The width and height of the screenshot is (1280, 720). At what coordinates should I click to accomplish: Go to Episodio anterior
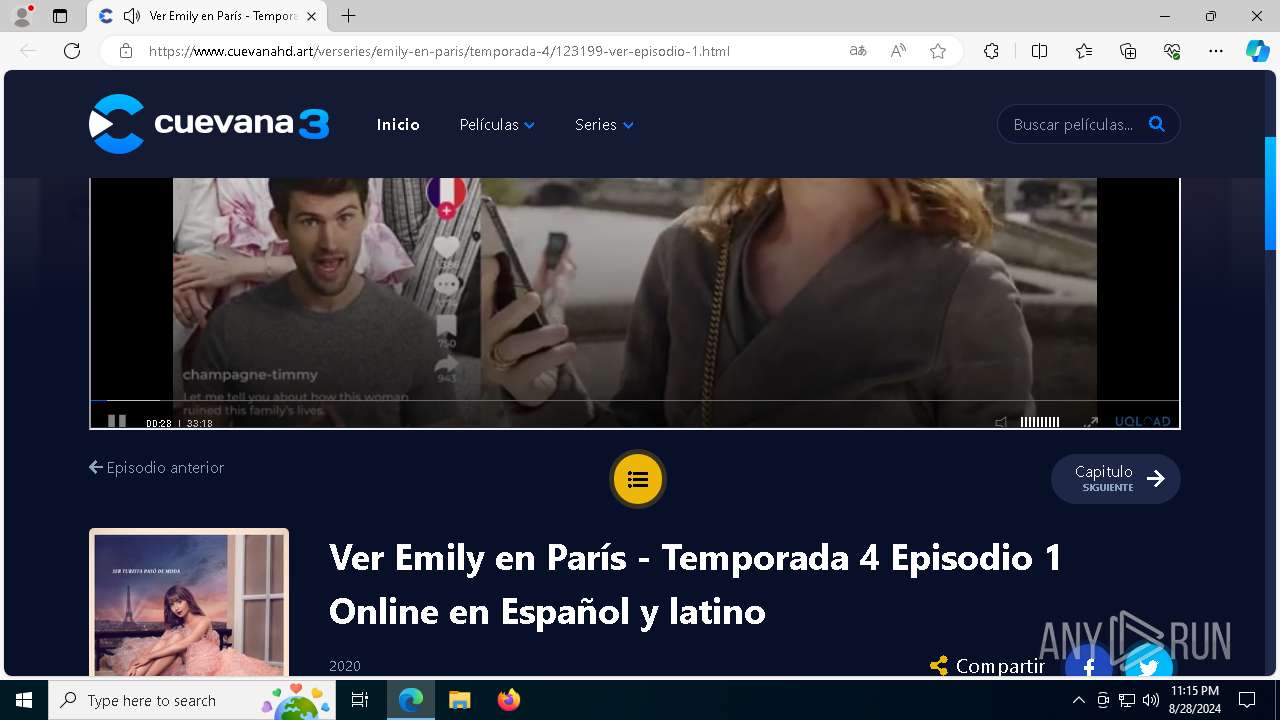tap(157, 467)
